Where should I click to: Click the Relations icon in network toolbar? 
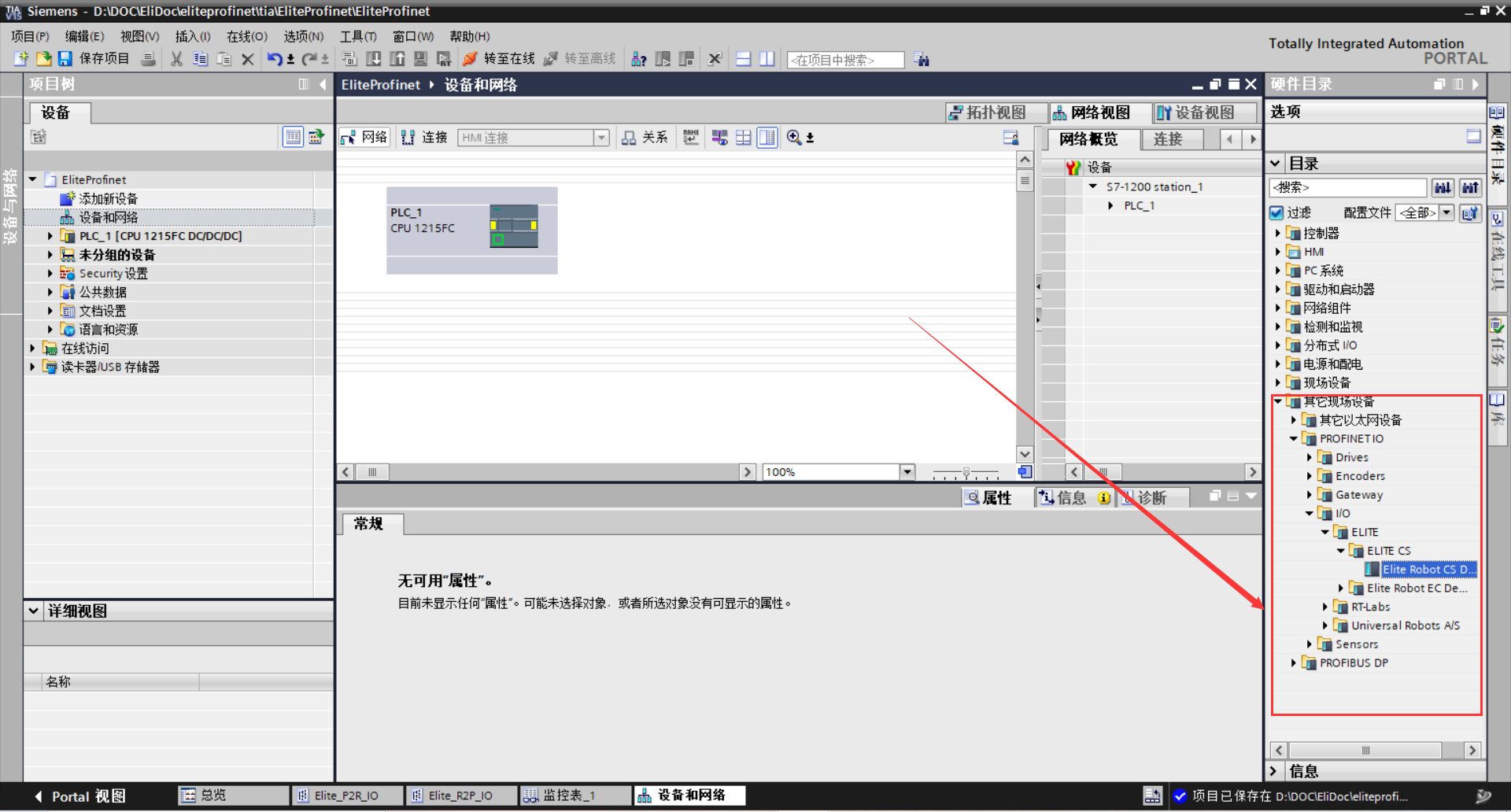[629, 138]
